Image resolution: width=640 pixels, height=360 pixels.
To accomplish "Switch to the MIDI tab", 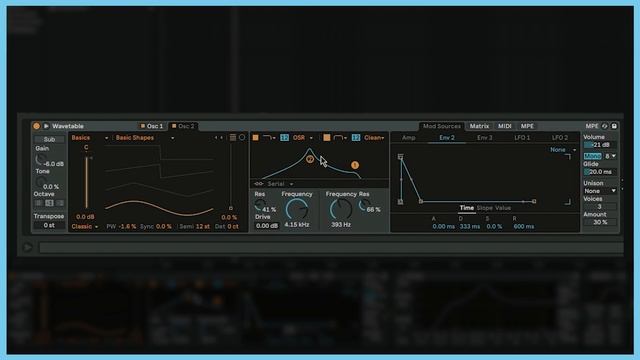I will pyautogui.click(x=504, y=126).
